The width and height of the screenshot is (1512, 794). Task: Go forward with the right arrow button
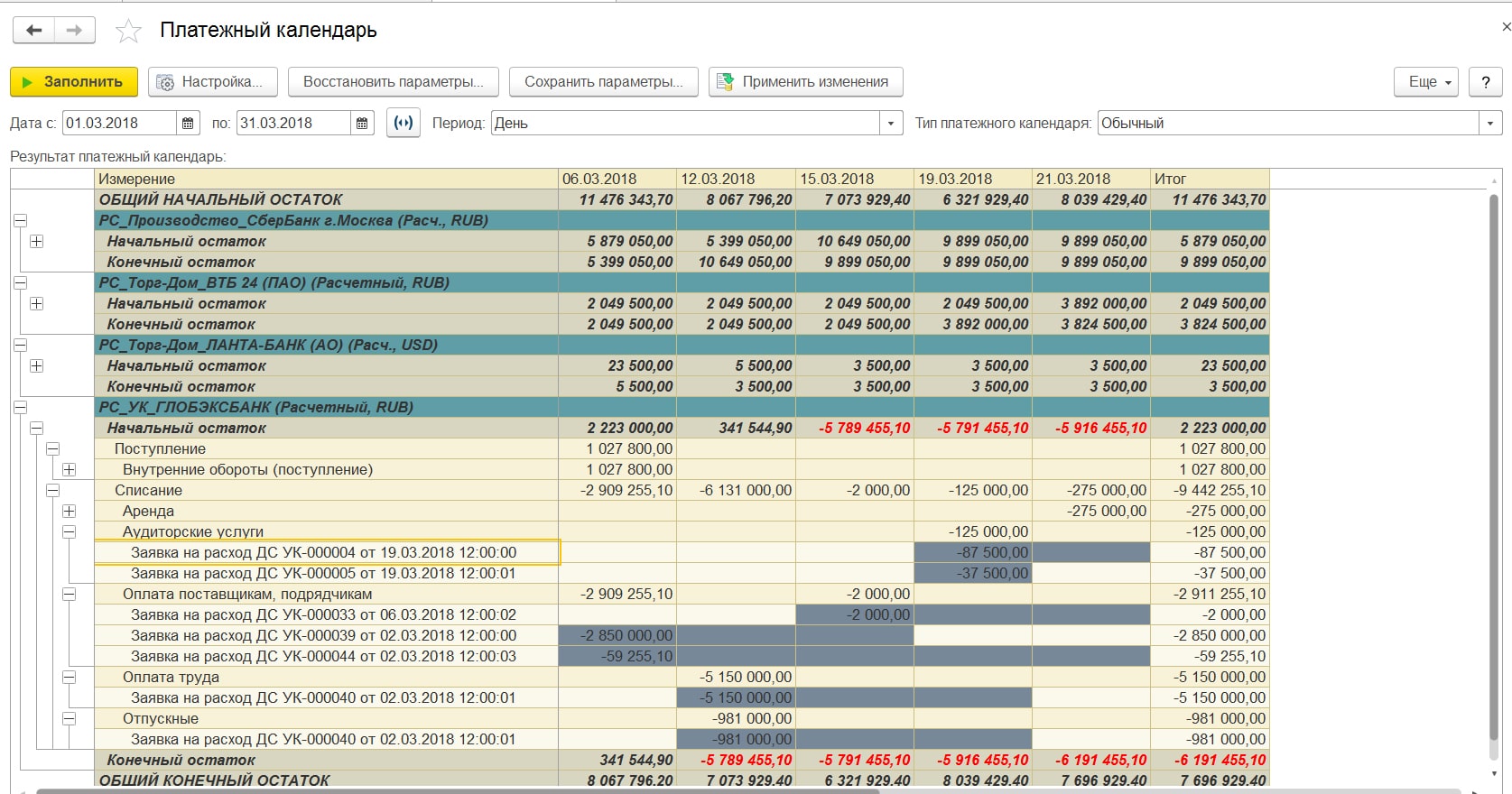tap(75, 30)
